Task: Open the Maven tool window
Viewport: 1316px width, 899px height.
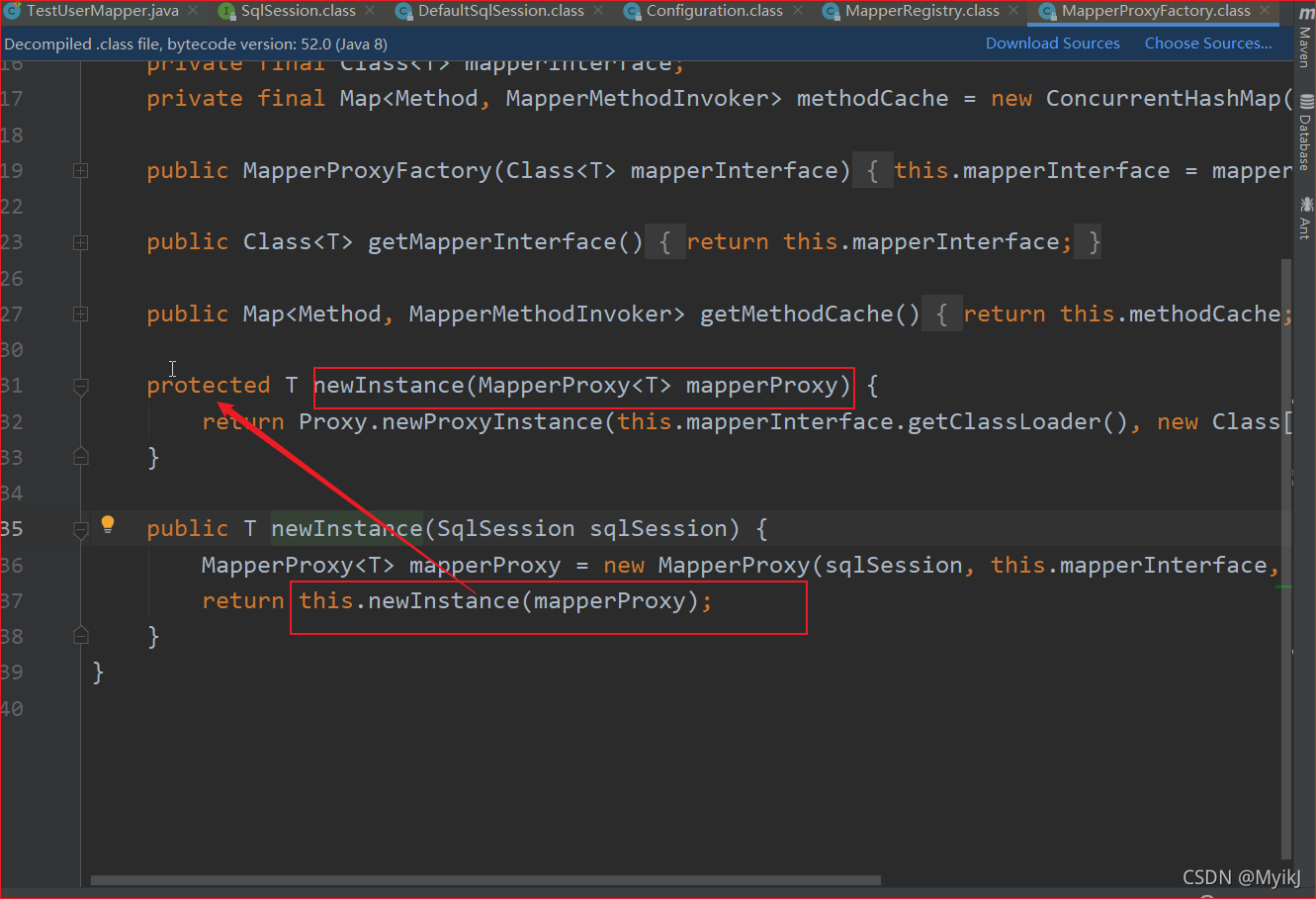Action: (x=1306, y=36)
